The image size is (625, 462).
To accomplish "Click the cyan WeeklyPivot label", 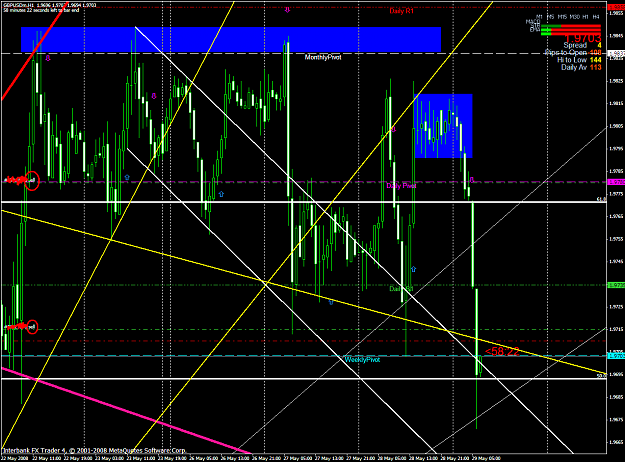I will point(362,360).
